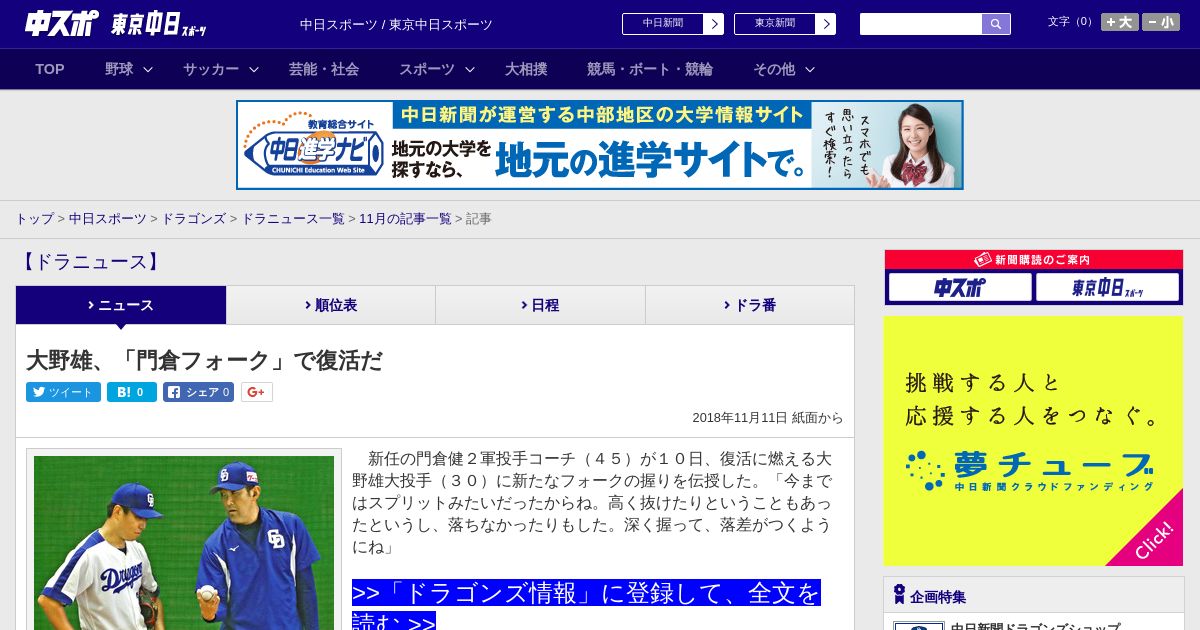The width and height of the screenshot is (1200, 630).
Task: Increase text size with +大 button
Action: (x=1119, y=22)
